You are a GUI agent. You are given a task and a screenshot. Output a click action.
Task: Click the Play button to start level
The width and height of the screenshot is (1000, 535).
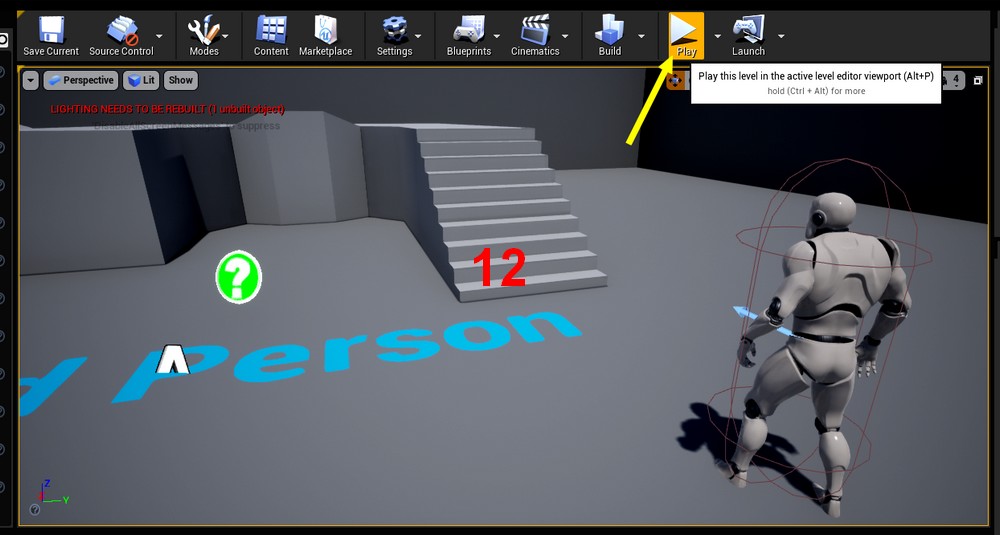coord(686,36)
